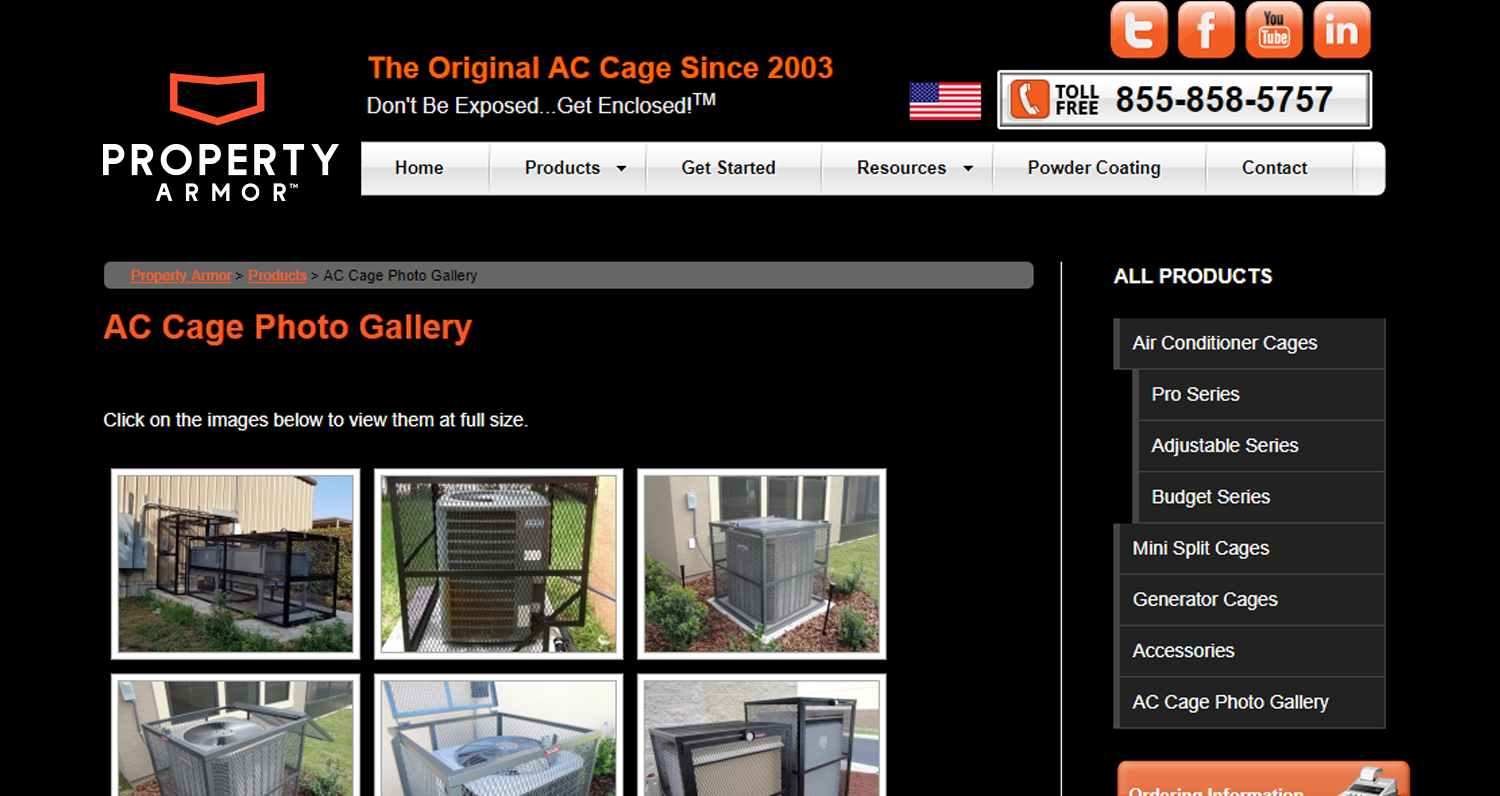Open the Facebook social icon

(1206, 30)
